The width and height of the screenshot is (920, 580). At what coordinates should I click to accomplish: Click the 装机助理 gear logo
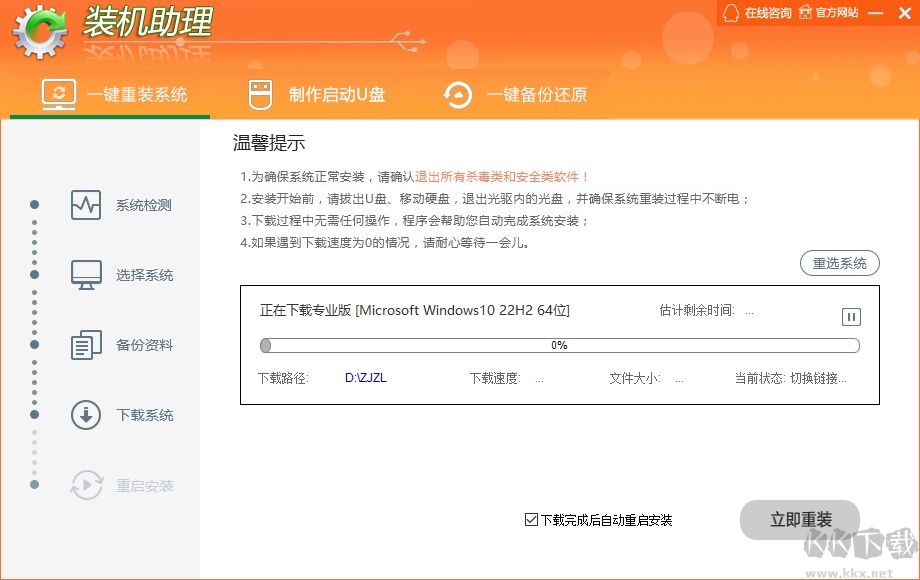pos(38,30)
